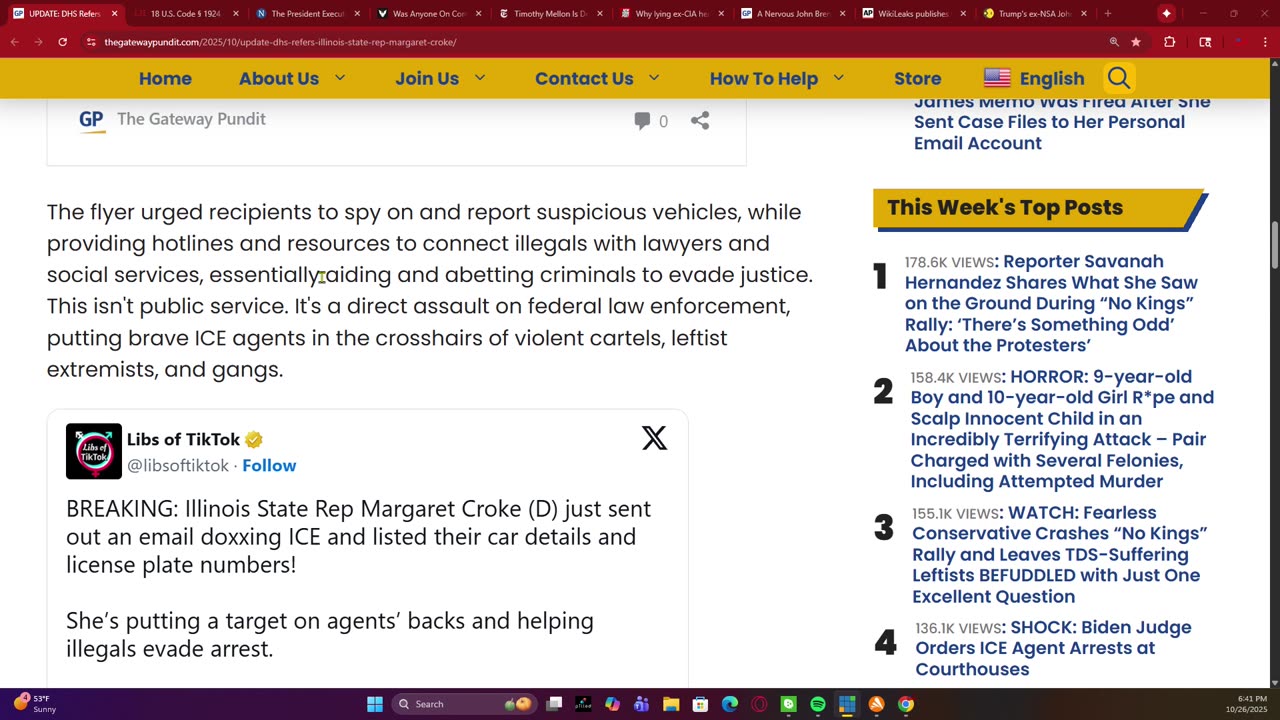The width and height of the screenshot is (1280, 720).
Task: Open the taskbar clock showing 6:41 PM
Action: pyautogui.click(x=1245, y=704)
